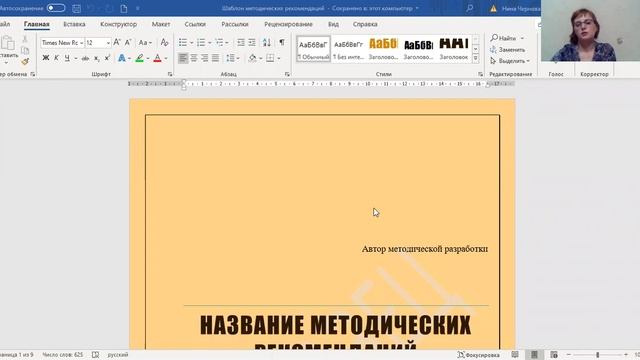Click the multilevel list icon
The width and height of the screenshot is (640, 360).
[219, 42]
